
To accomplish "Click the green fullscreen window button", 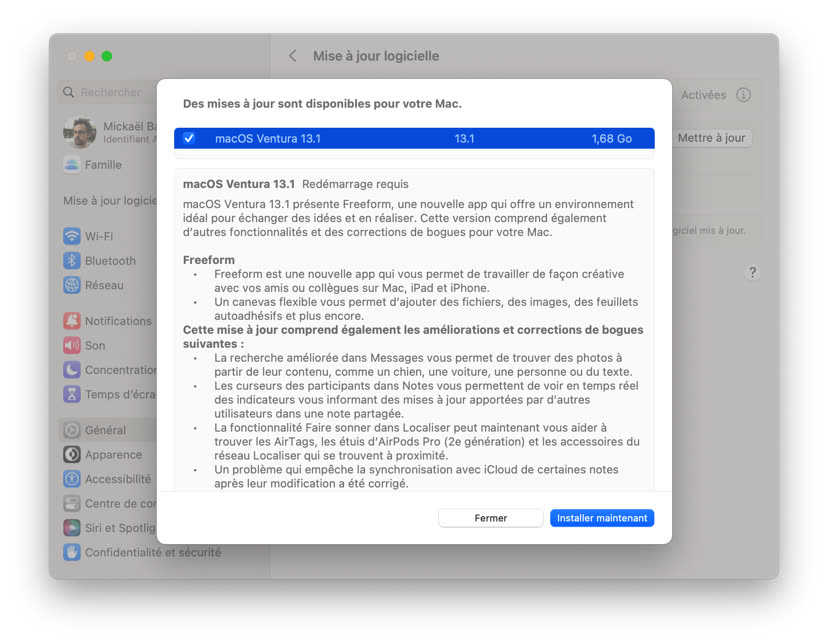I will pos(107,56).
